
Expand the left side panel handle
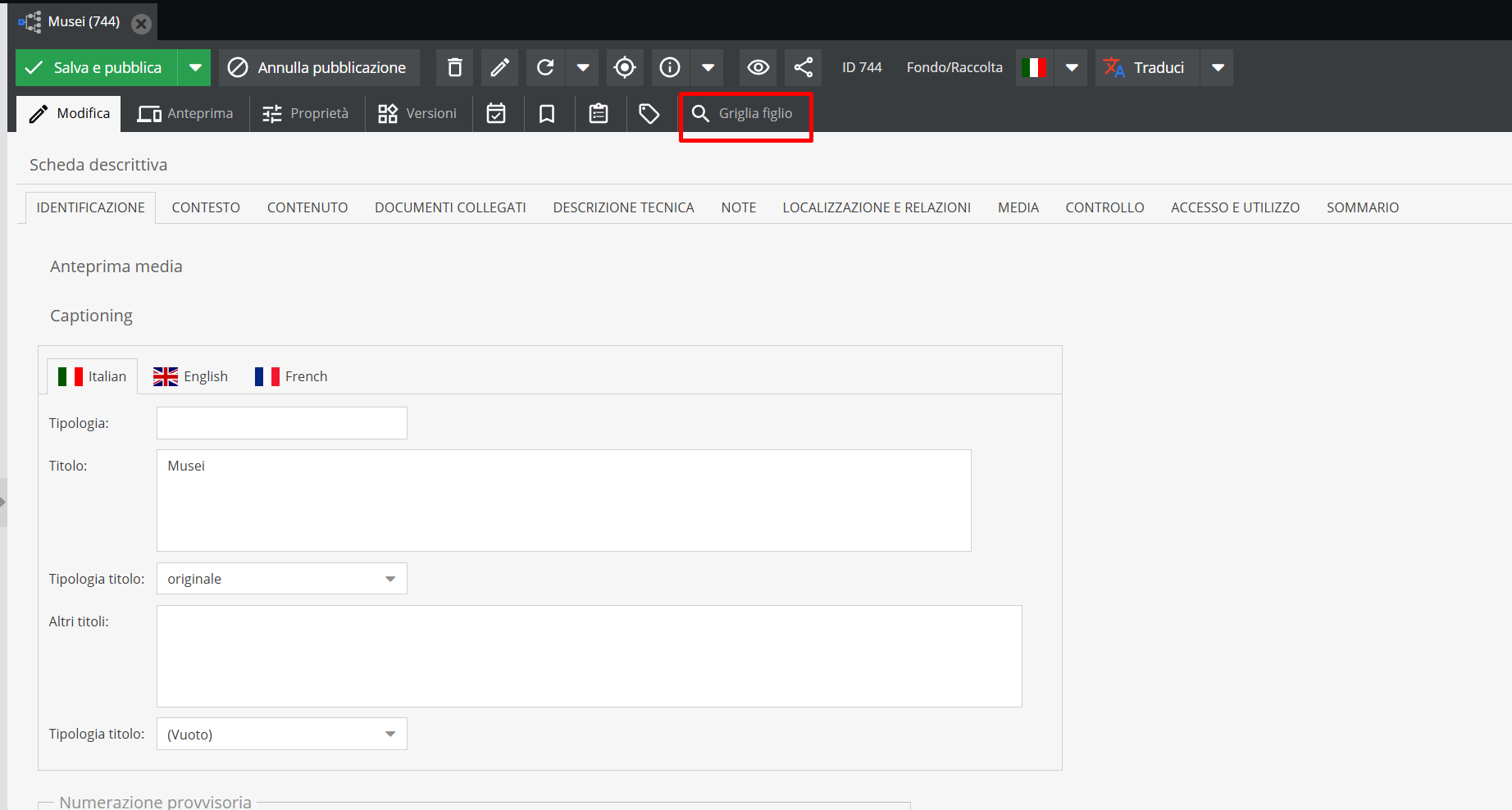tap(3, 502)
